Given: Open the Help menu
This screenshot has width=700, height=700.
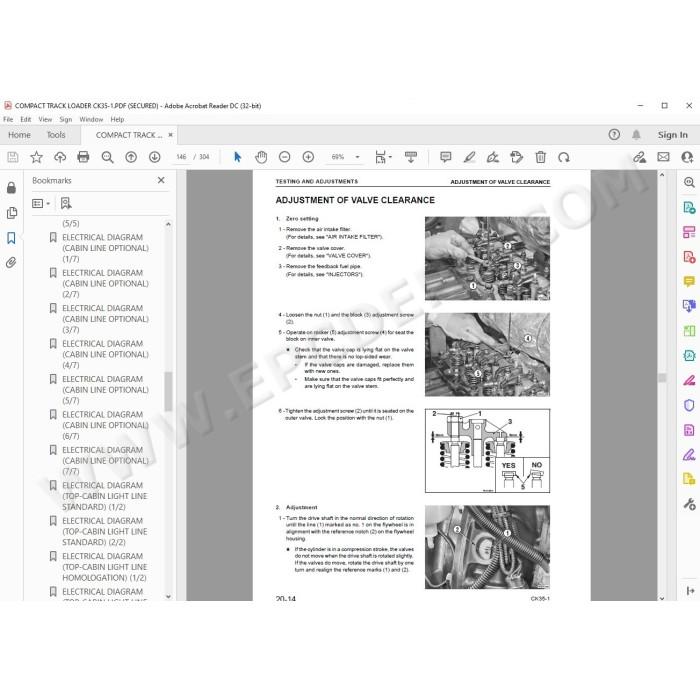Looking at the screenshot, I should pos(117,120).
